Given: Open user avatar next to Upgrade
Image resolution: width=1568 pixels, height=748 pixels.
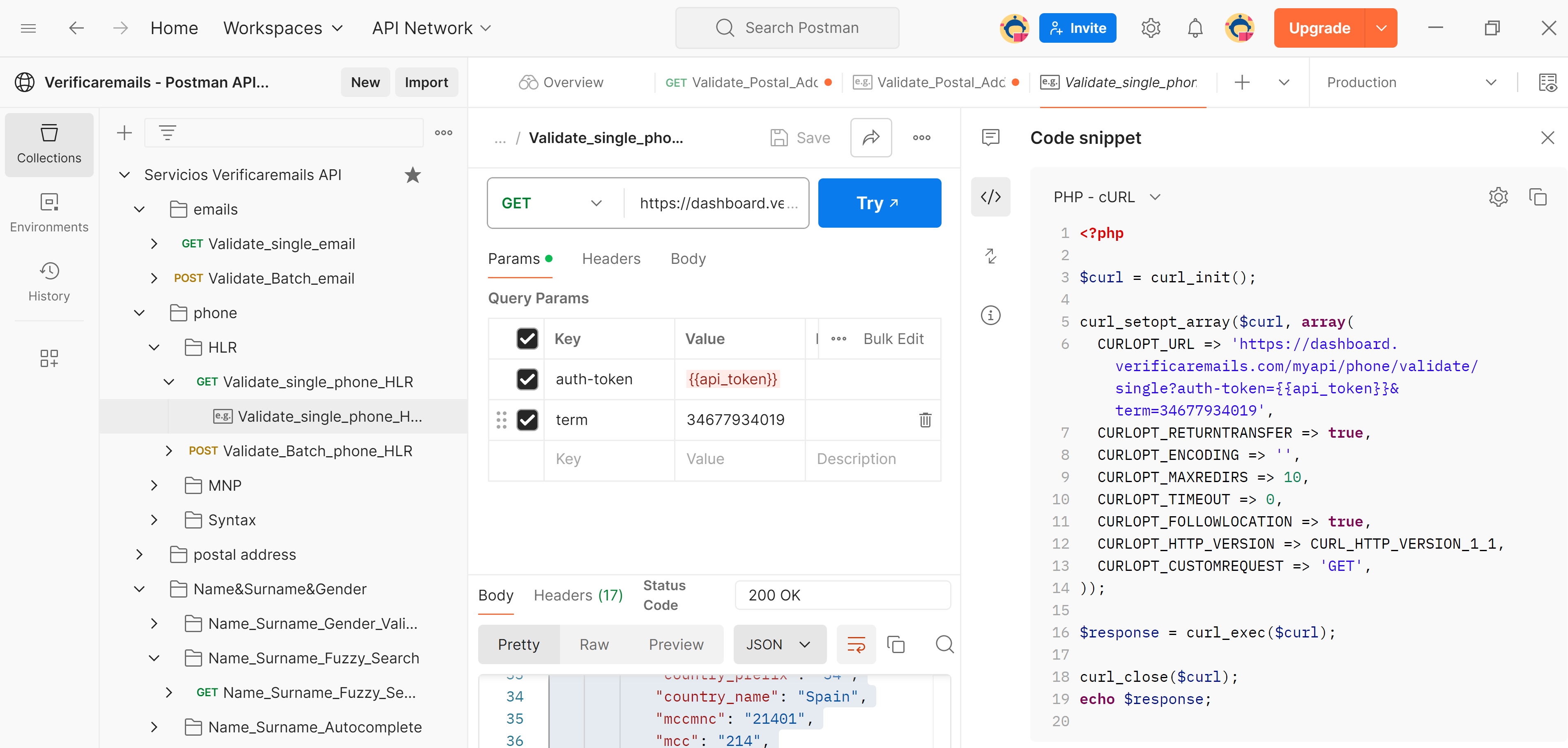Looking at the screenshot, I should click(1240, 28).
